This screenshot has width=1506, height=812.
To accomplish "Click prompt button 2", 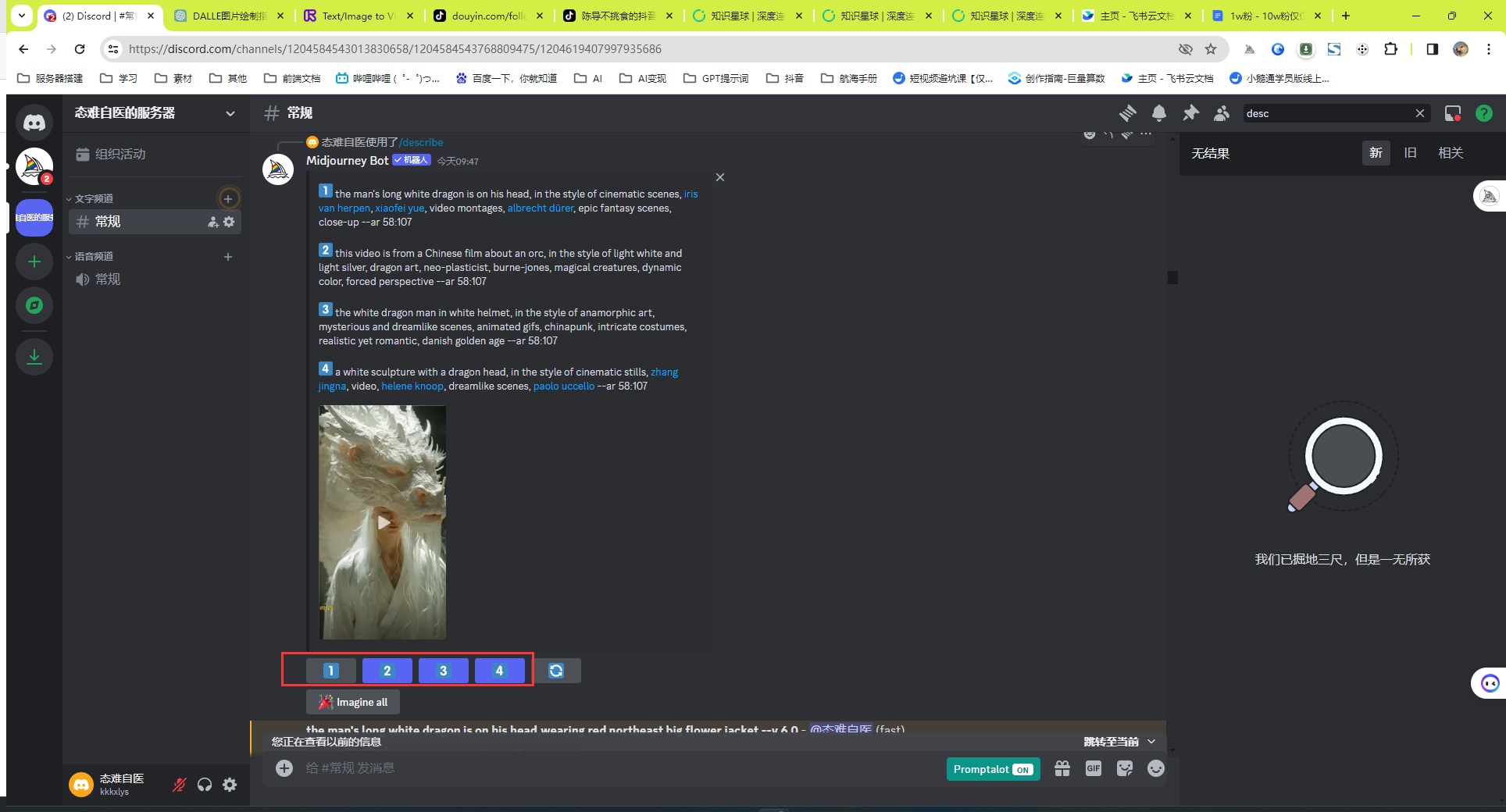I will (387, 671).
